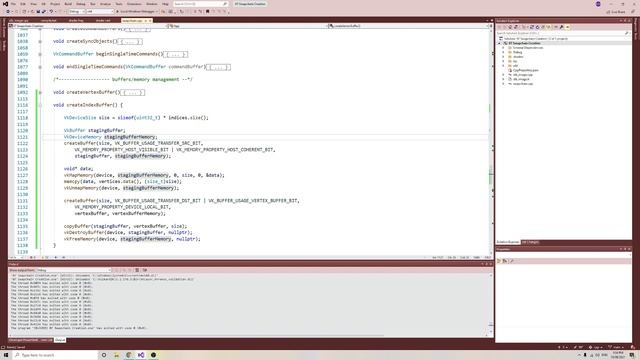The width and height of the screenshot is (640, 360).
Task: Click the Visual Studio taskbar icon
Action: [x=141, y=355]
